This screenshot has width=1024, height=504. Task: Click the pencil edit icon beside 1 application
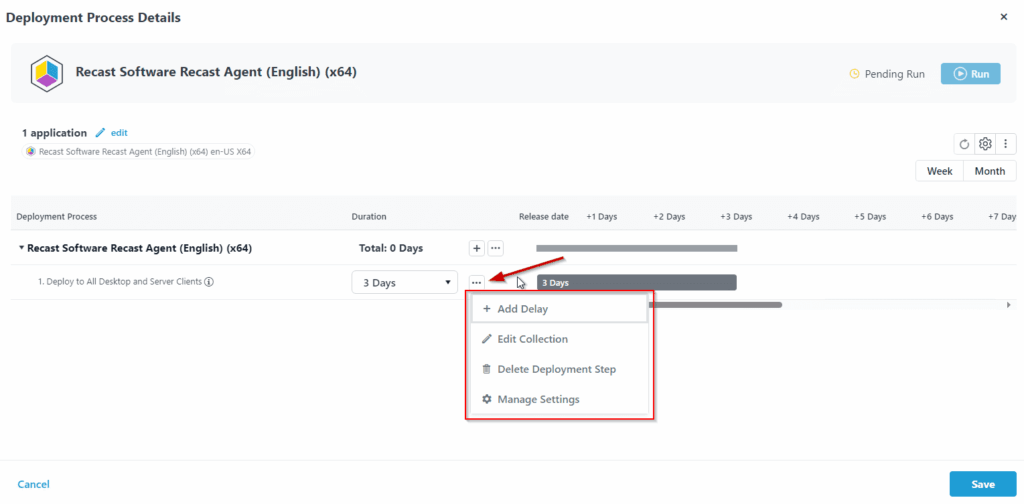tap(100, 133)
